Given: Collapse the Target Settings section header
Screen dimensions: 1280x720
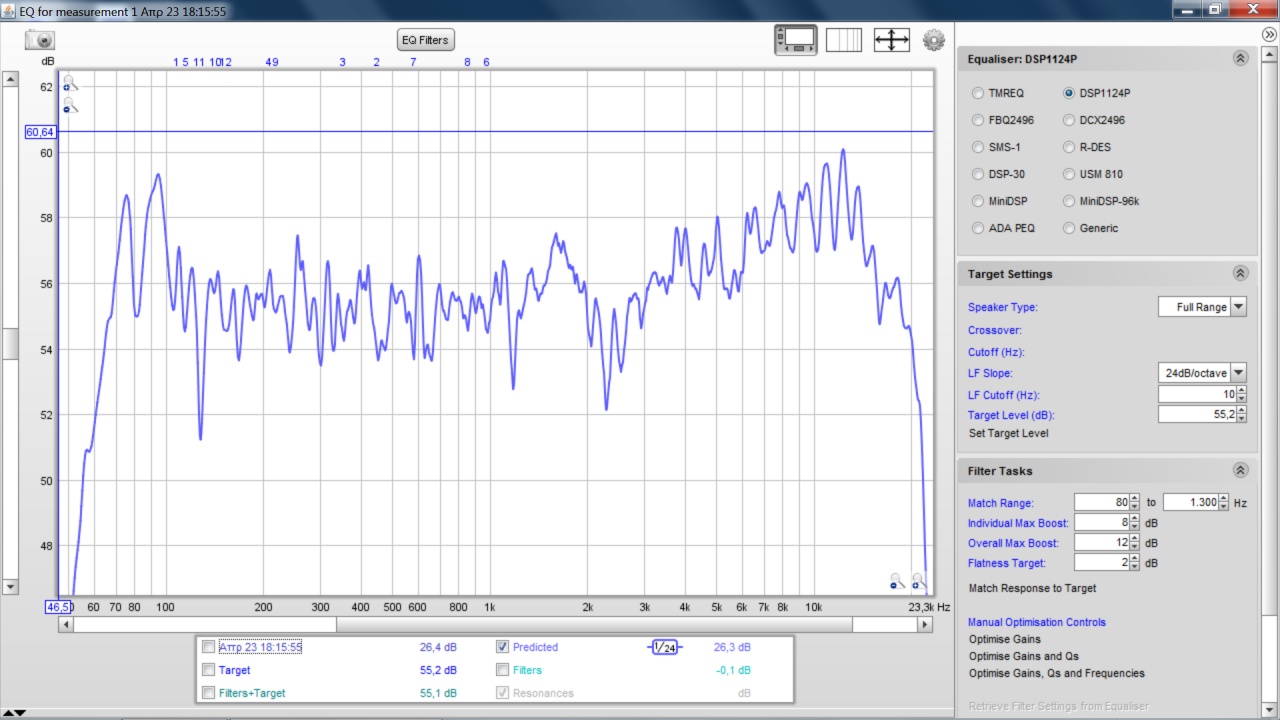Looking at the screenshot, I should 1240,274.
